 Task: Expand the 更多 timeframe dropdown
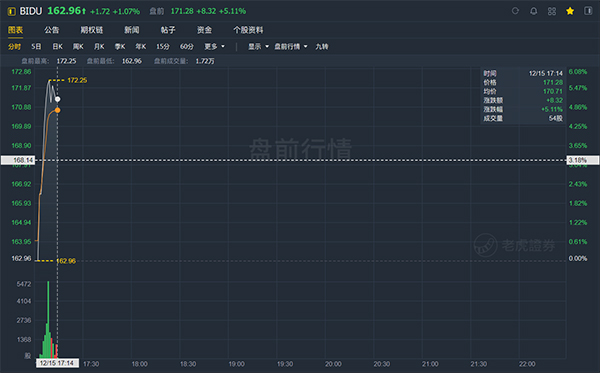coord(214,47)
